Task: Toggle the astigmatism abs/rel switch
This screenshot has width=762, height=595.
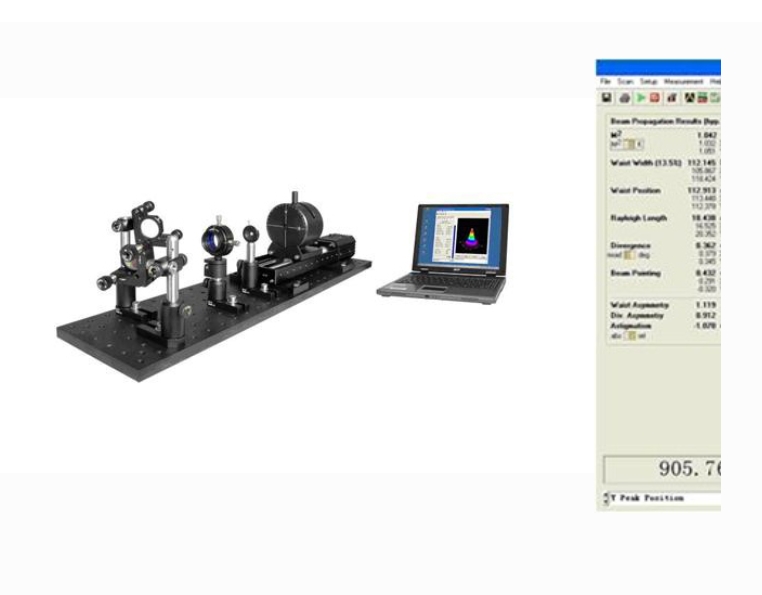Action: pyautogui.click(x=630, y=336)
